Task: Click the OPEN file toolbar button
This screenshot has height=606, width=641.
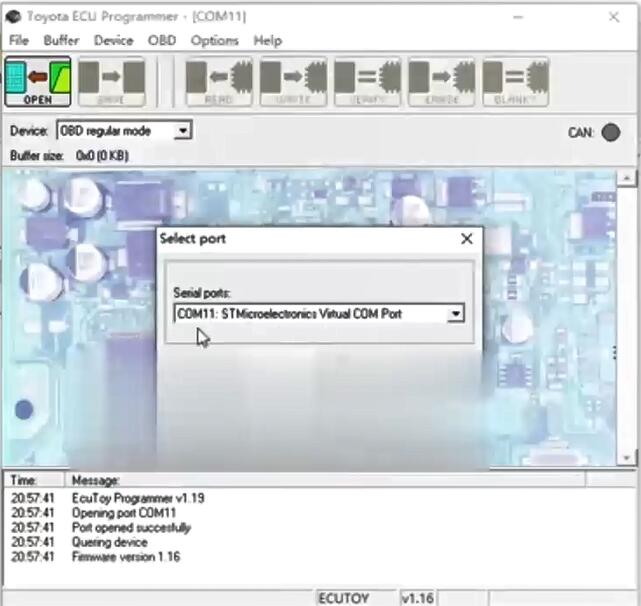Action: 38,82
